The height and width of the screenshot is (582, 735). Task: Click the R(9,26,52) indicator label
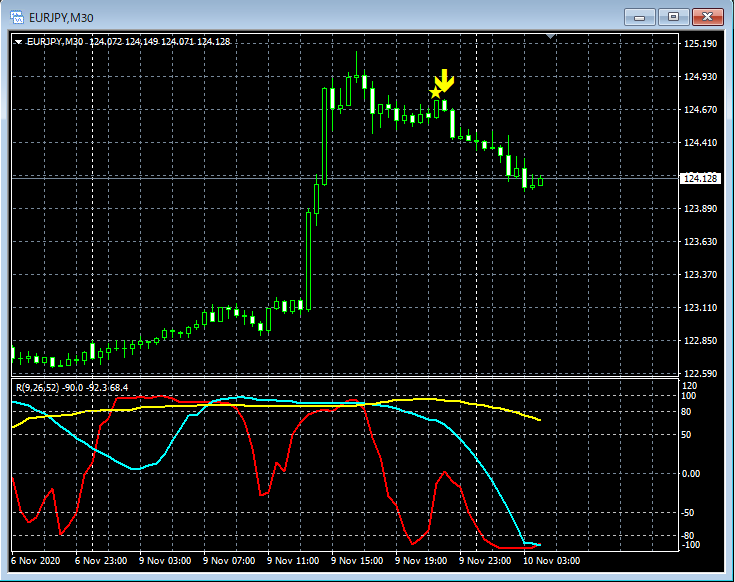tap(72, 388)
